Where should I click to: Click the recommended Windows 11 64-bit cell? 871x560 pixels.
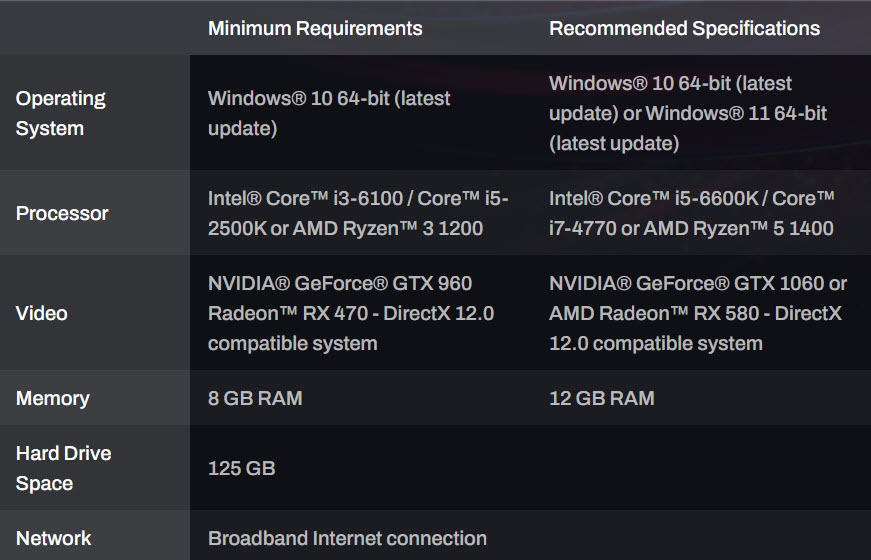(688, 113)
